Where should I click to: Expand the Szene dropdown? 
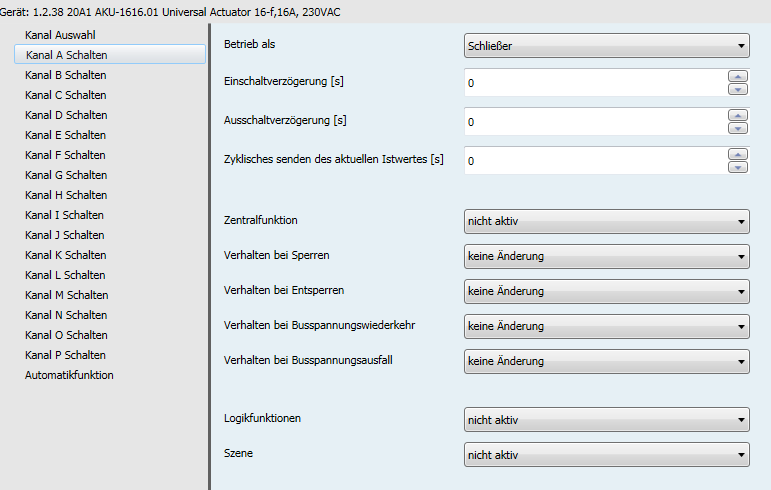[x=606, y=455]
